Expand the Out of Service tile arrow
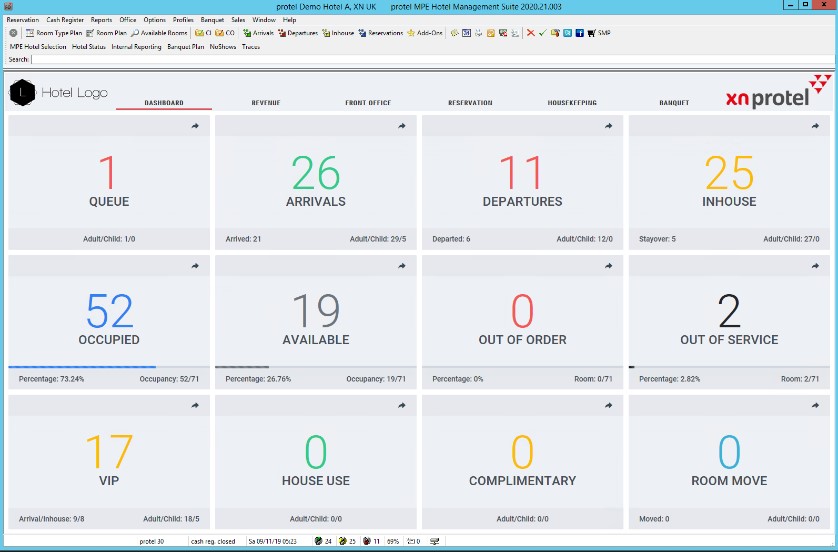Viewport: 838px width, 552px height. 815,266
